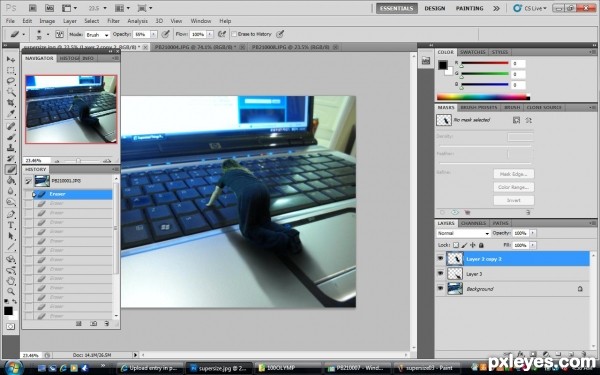
Task: Select the Crop tool
Action: pos(11,103)
